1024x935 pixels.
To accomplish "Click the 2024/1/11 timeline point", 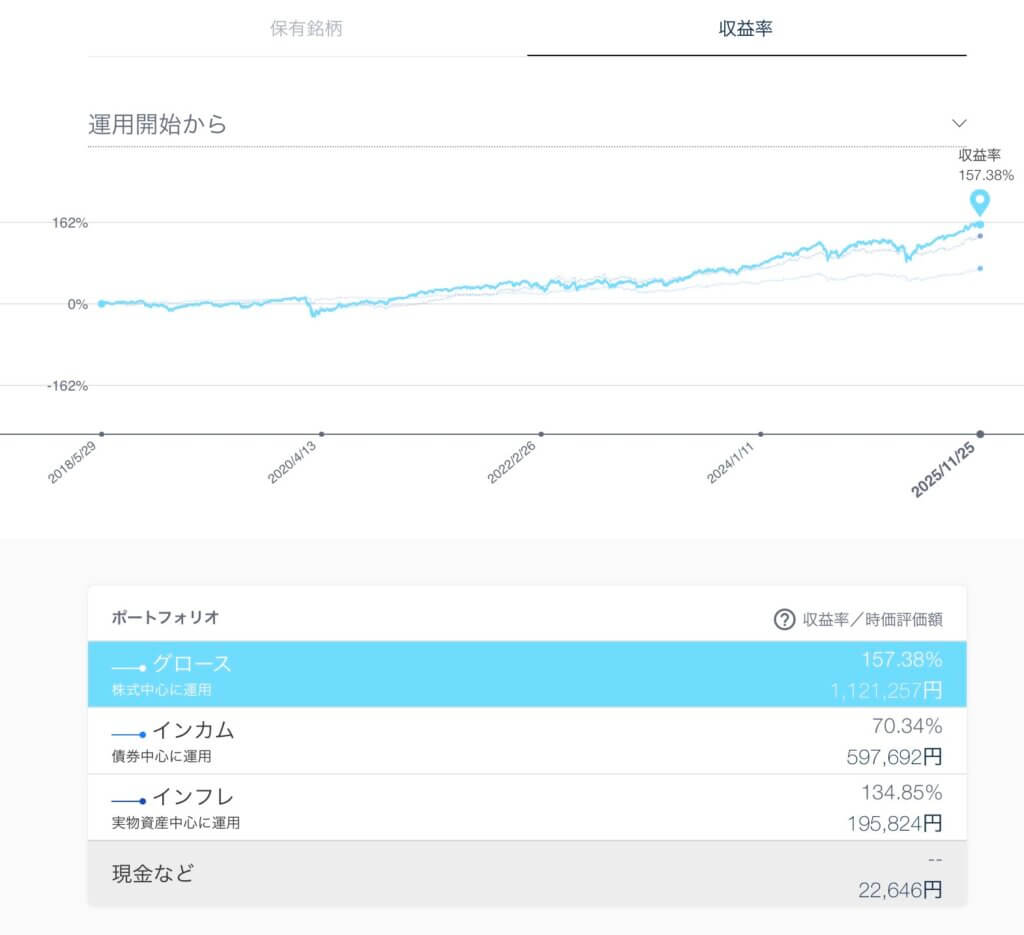I will (x=761, y=434).
